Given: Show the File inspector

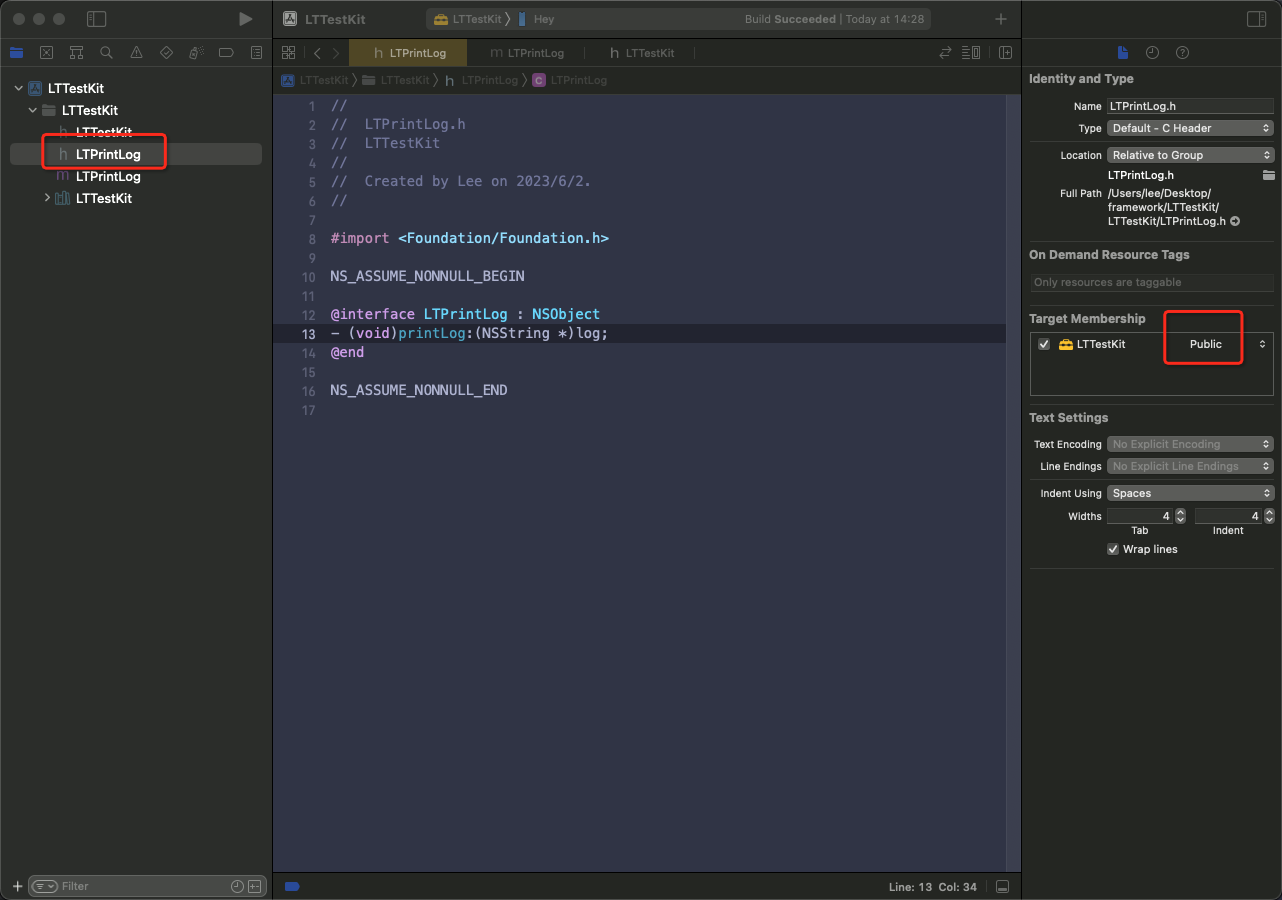Looking at the screenshot, I should (1122, 53).
